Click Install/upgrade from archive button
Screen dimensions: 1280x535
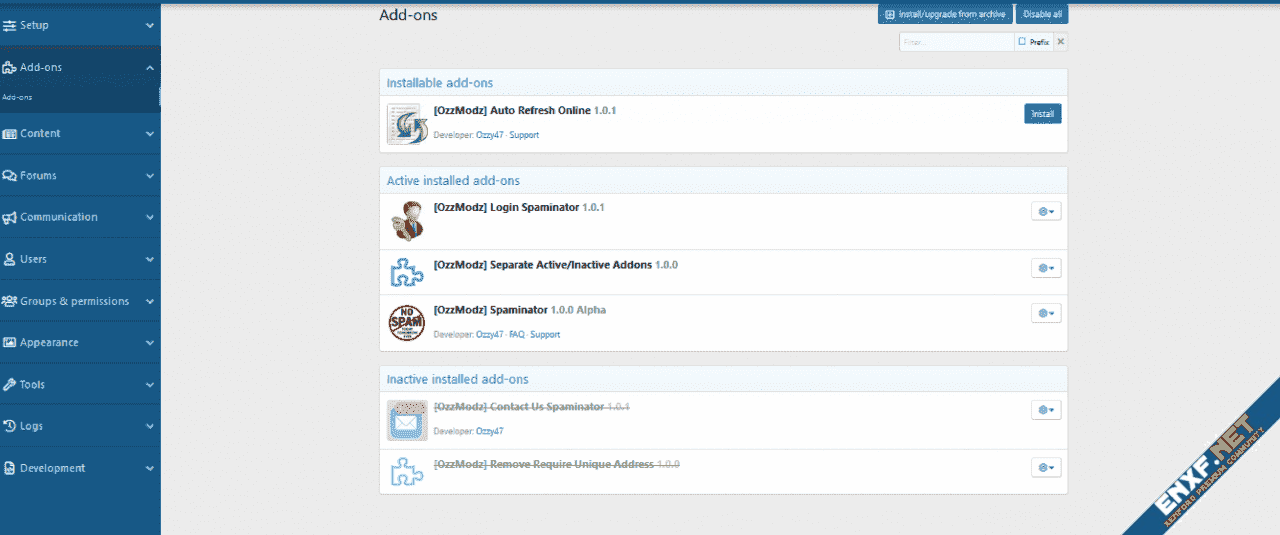[x=945, y=15]
